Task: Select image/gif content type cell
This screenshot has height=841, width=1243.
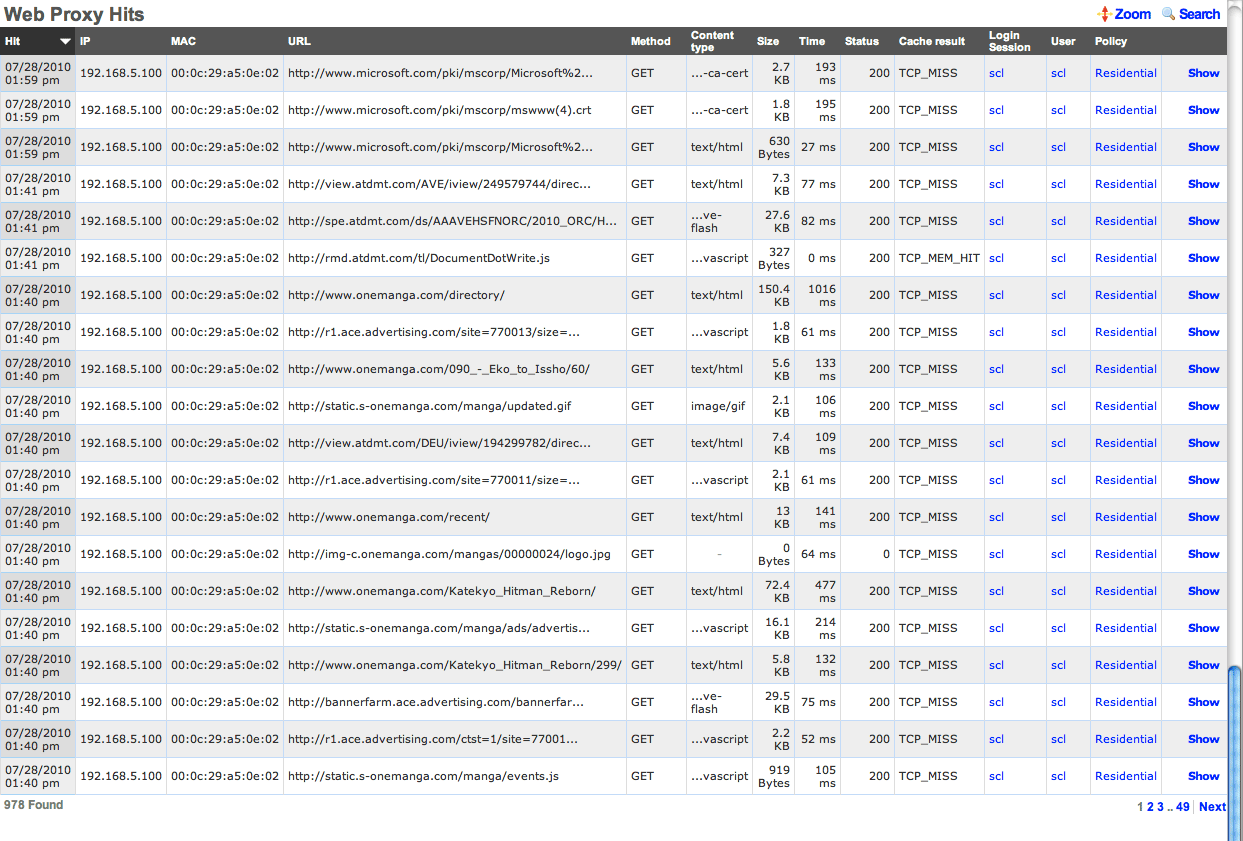Action: pyautogui.click(x=719, y=406)
